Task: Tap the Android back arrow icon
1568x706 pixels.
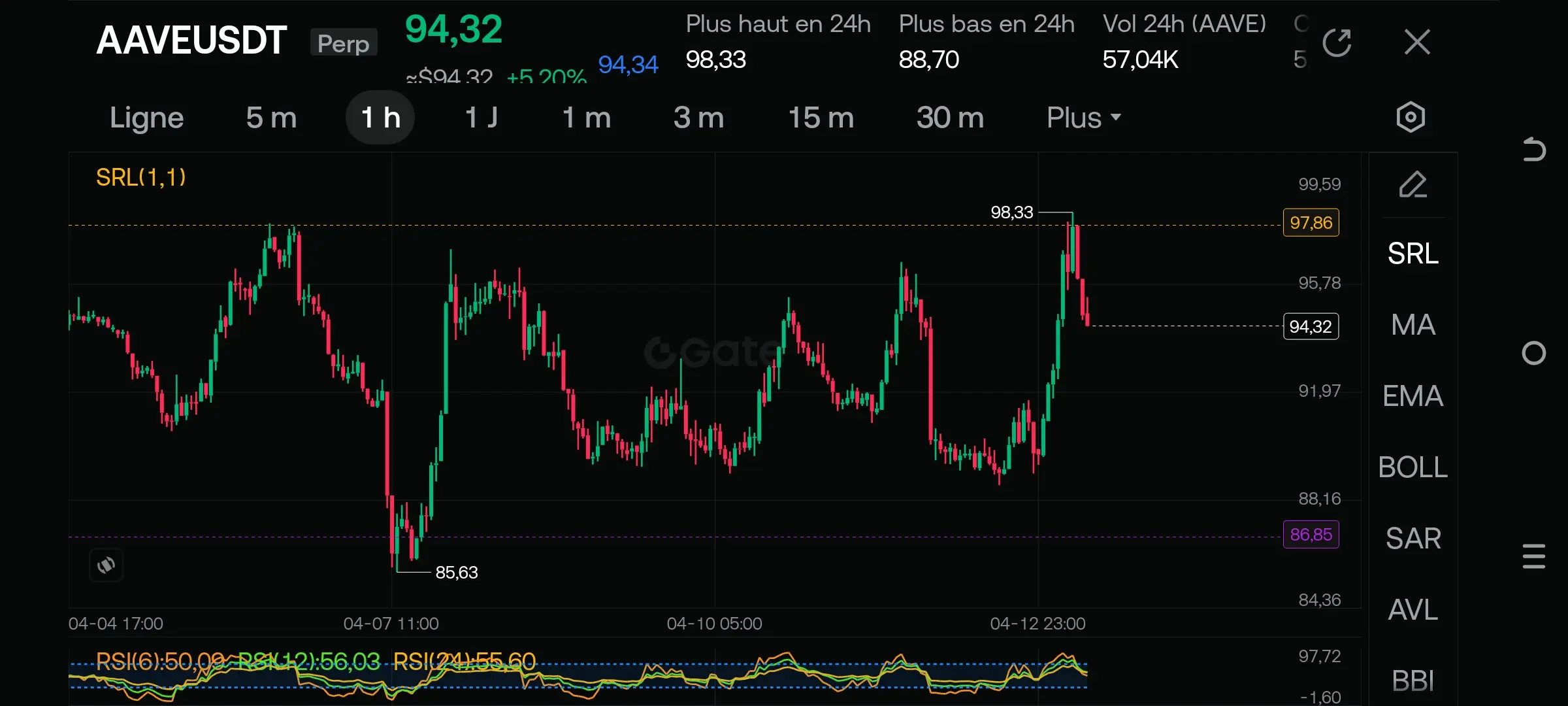Action: pyautogui.click(x=1533, y=150)
